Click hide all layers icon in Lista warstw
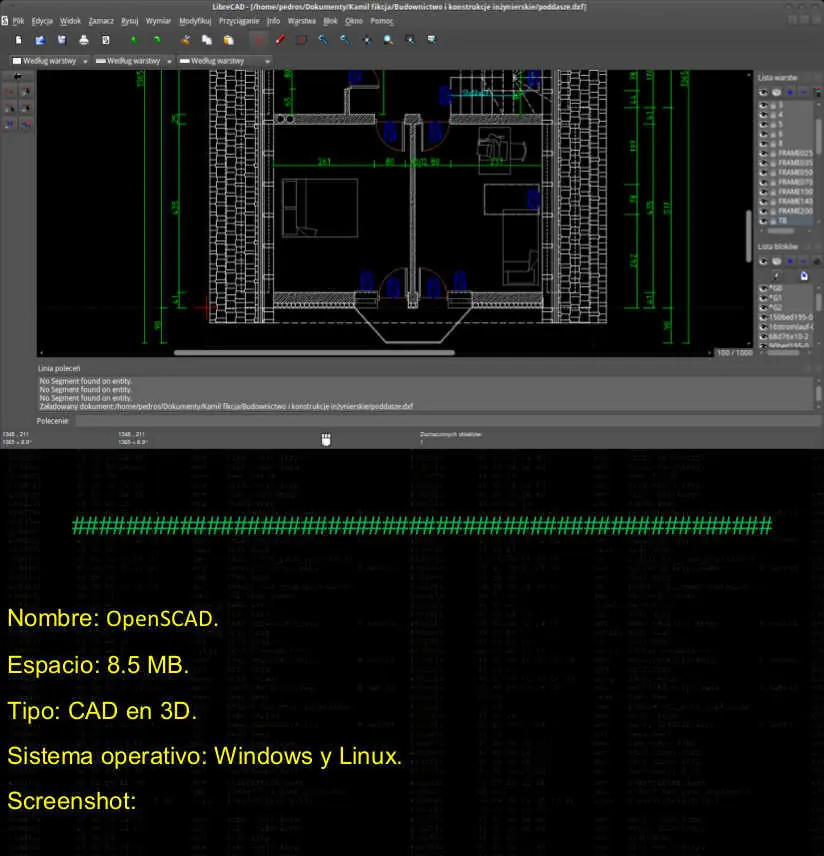Image resolution: width=824 pixels, height=856 pixels. coord(776,92)
